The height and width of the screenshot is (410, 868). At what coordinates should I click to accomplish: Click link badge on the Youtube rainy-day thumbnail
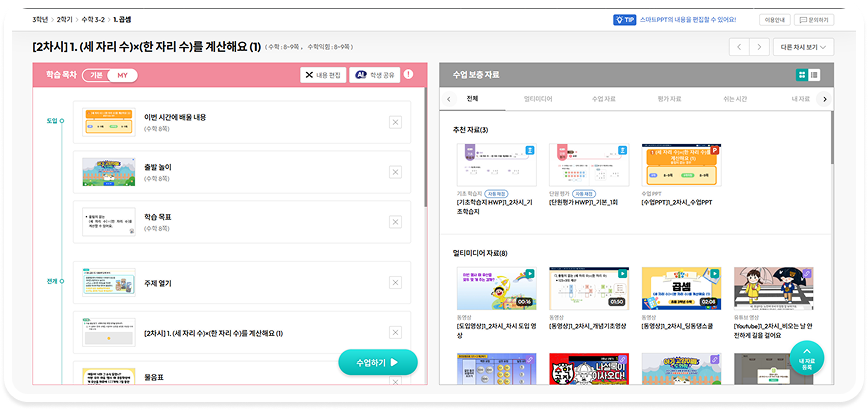point(807,273)
